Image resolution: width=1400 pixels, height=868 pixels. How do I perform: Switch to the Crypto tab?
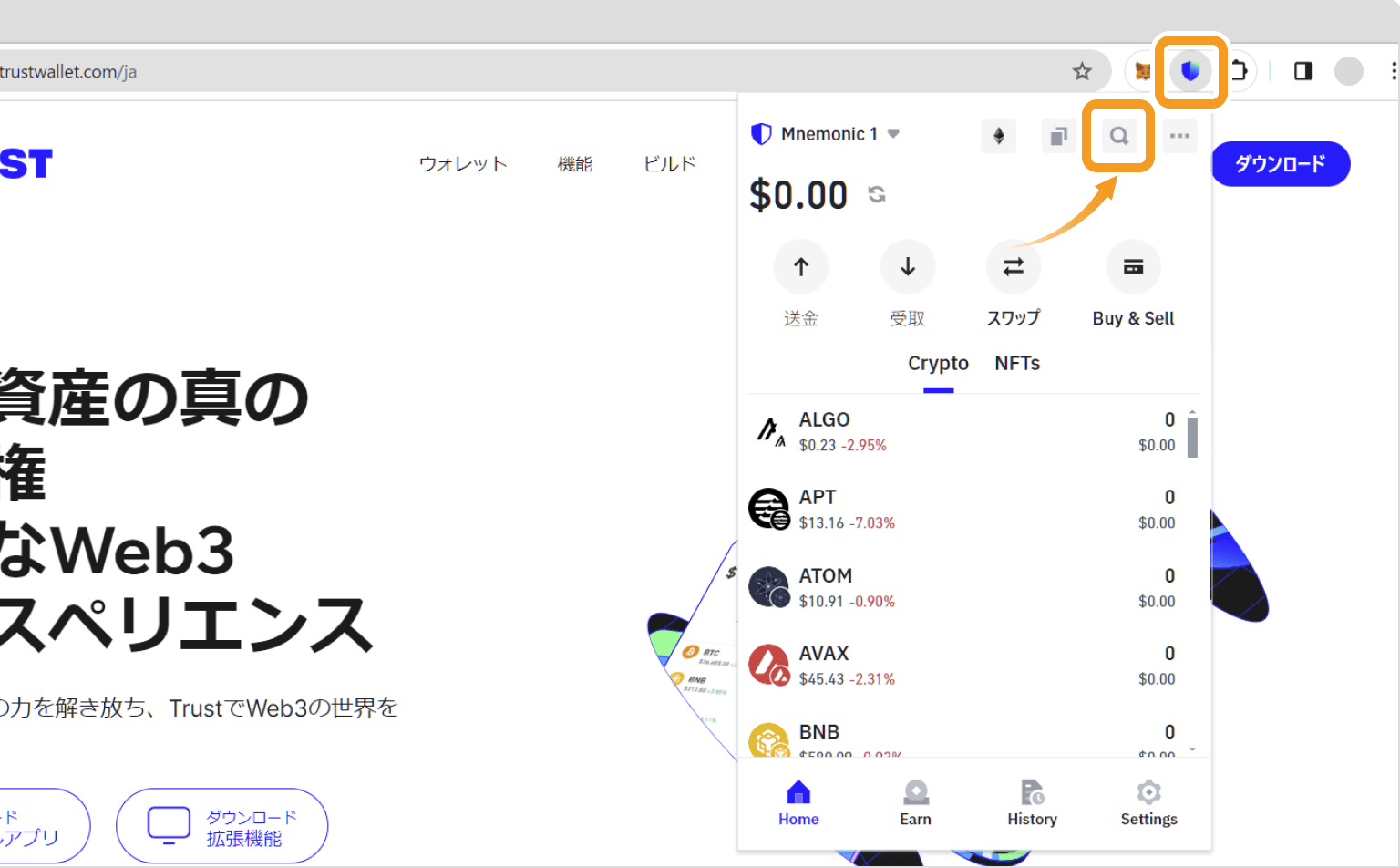coord(938,364)
